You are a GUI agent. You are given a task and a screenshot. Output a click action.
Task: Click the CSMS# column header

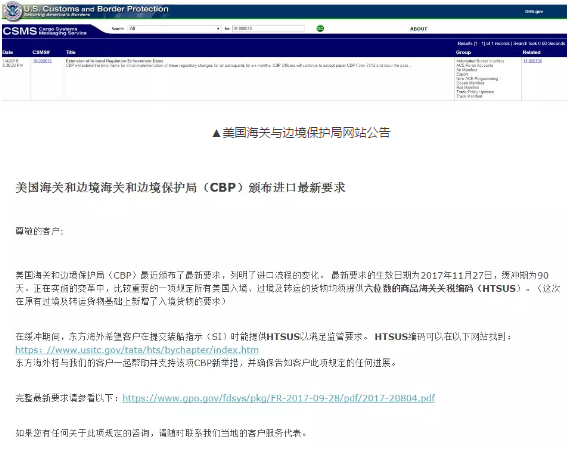(41, 52)
